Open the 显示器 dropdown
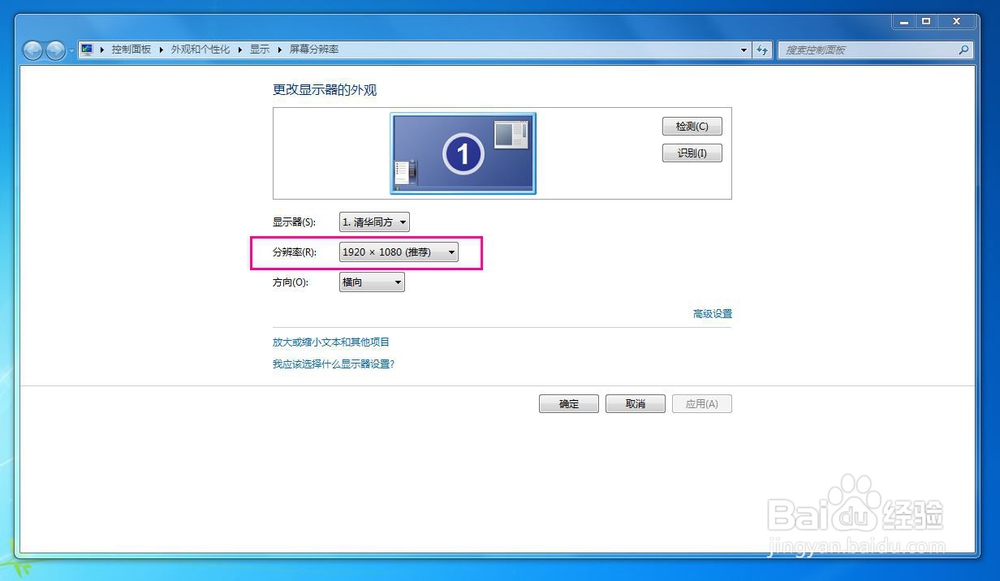The height and width of the screenshot is (581, 1000). pos(374,222)
